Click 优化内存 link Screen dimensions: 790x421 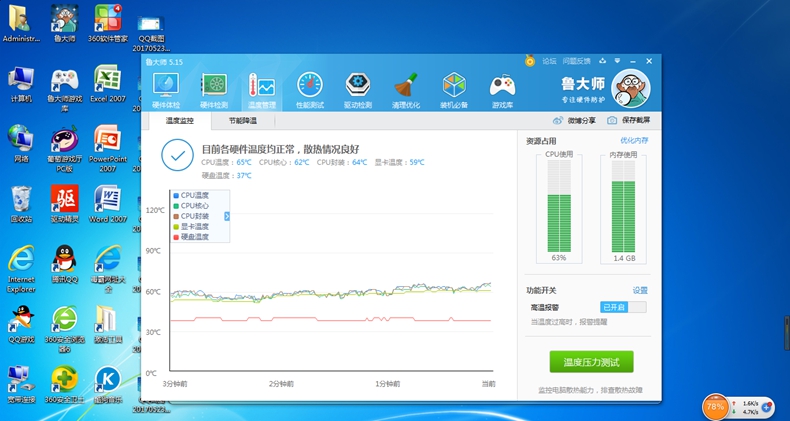634,141
